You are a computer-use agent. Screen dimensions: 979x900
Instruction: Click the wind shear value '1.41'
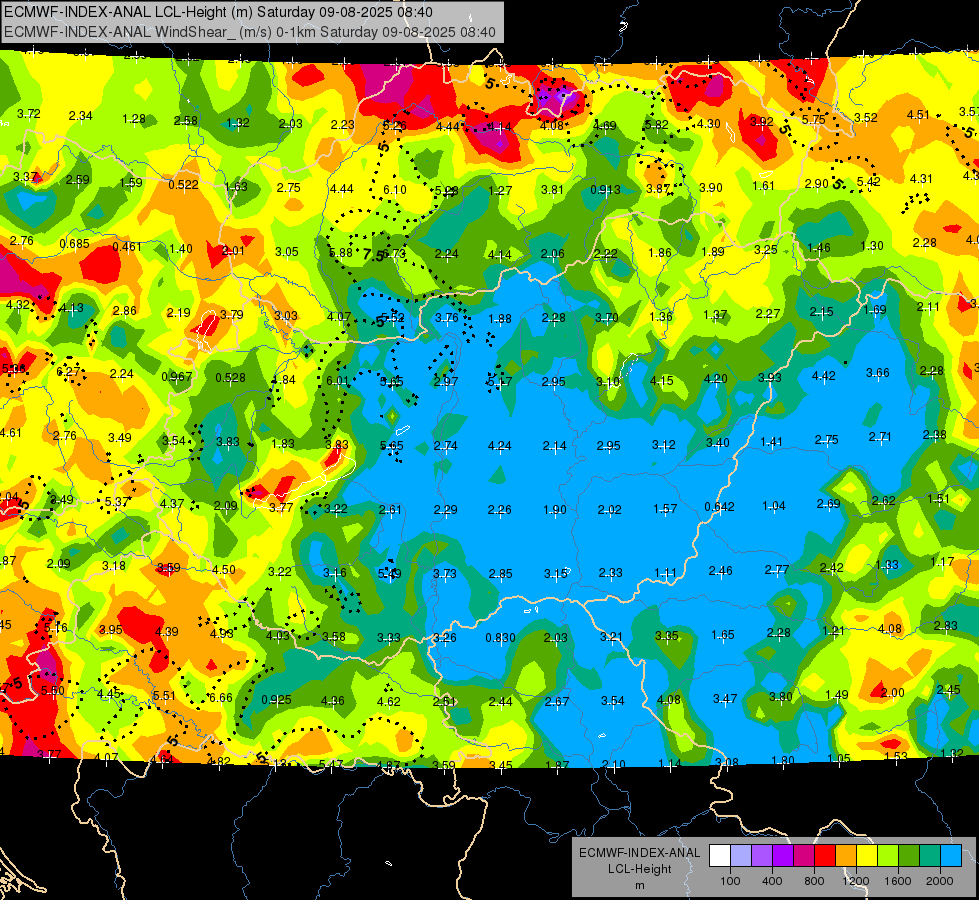tap(771, 442)
